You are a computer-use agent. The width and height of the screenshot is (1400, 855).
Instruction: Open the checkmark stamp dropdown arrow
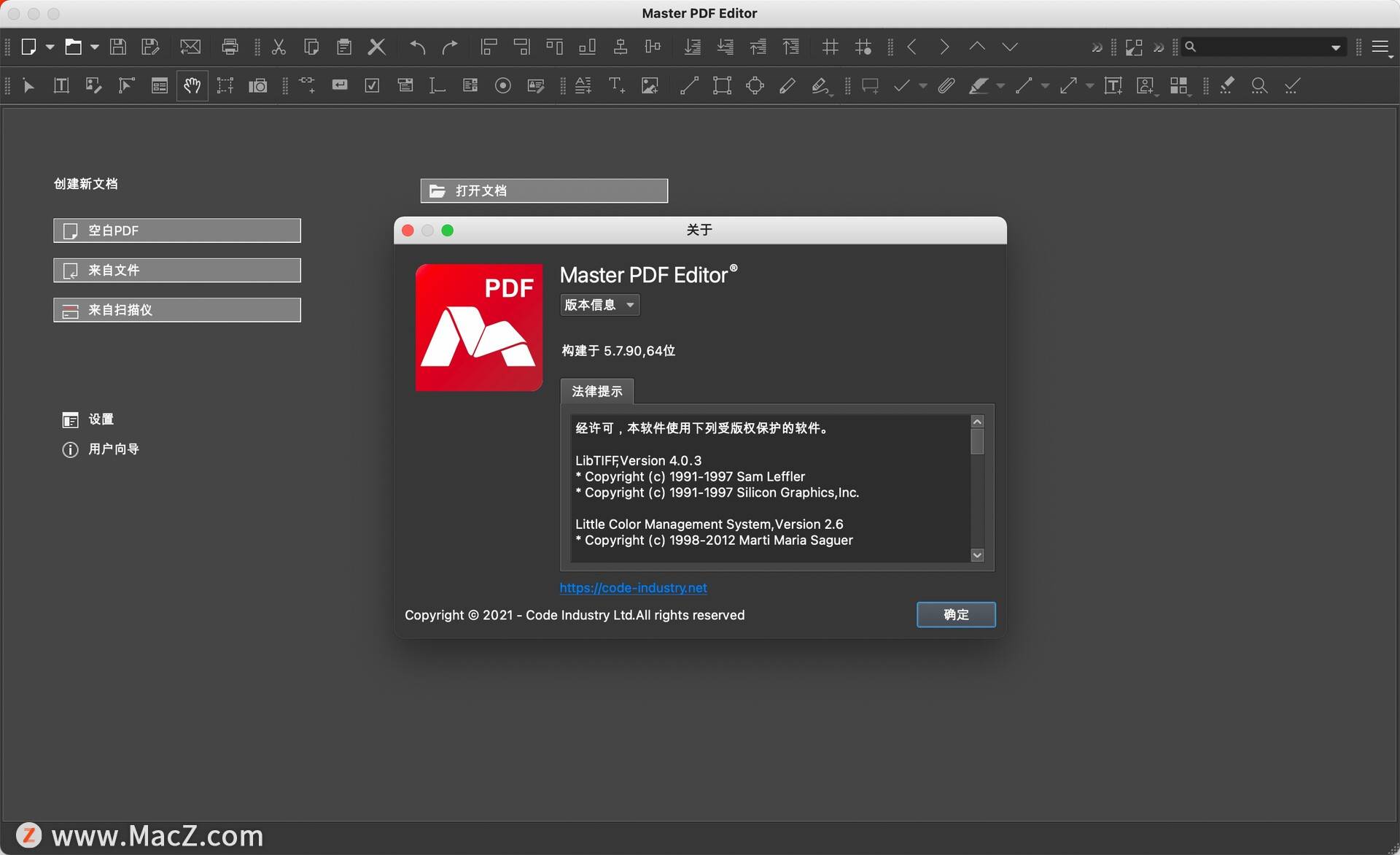coord(923,86)
